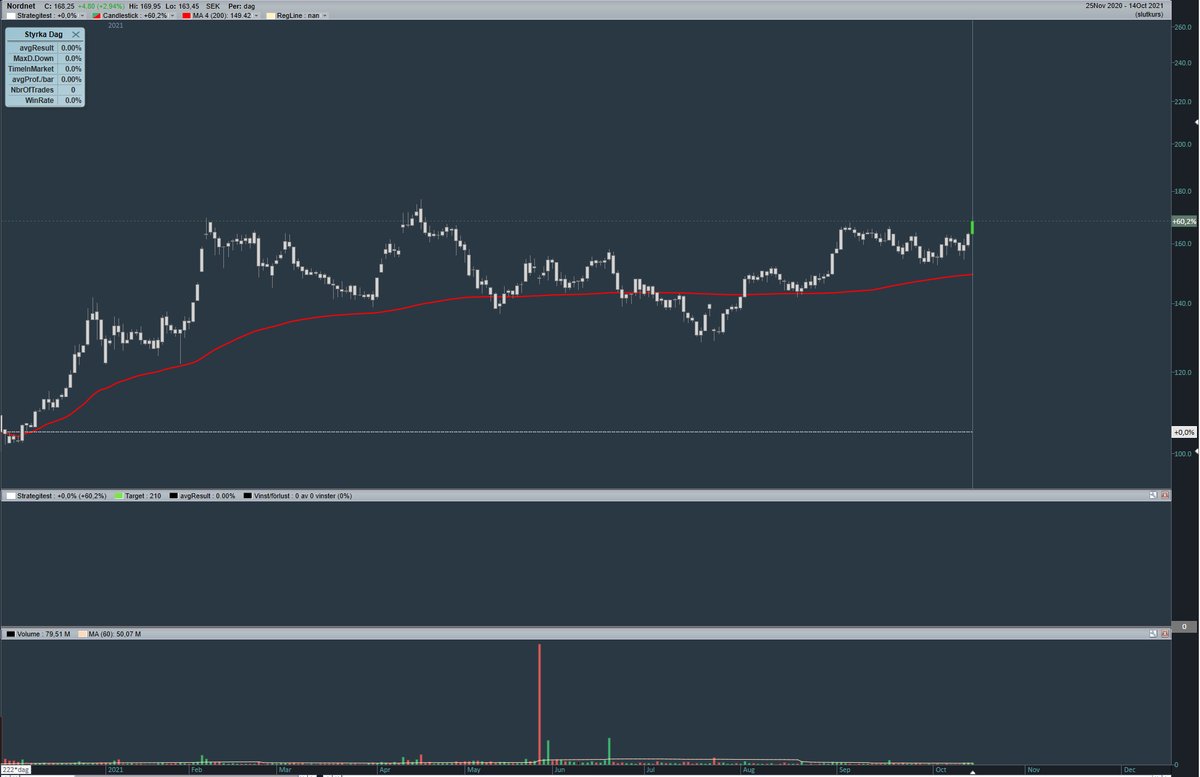
Task: Click the Jun label on time axis
Action: 560,770
